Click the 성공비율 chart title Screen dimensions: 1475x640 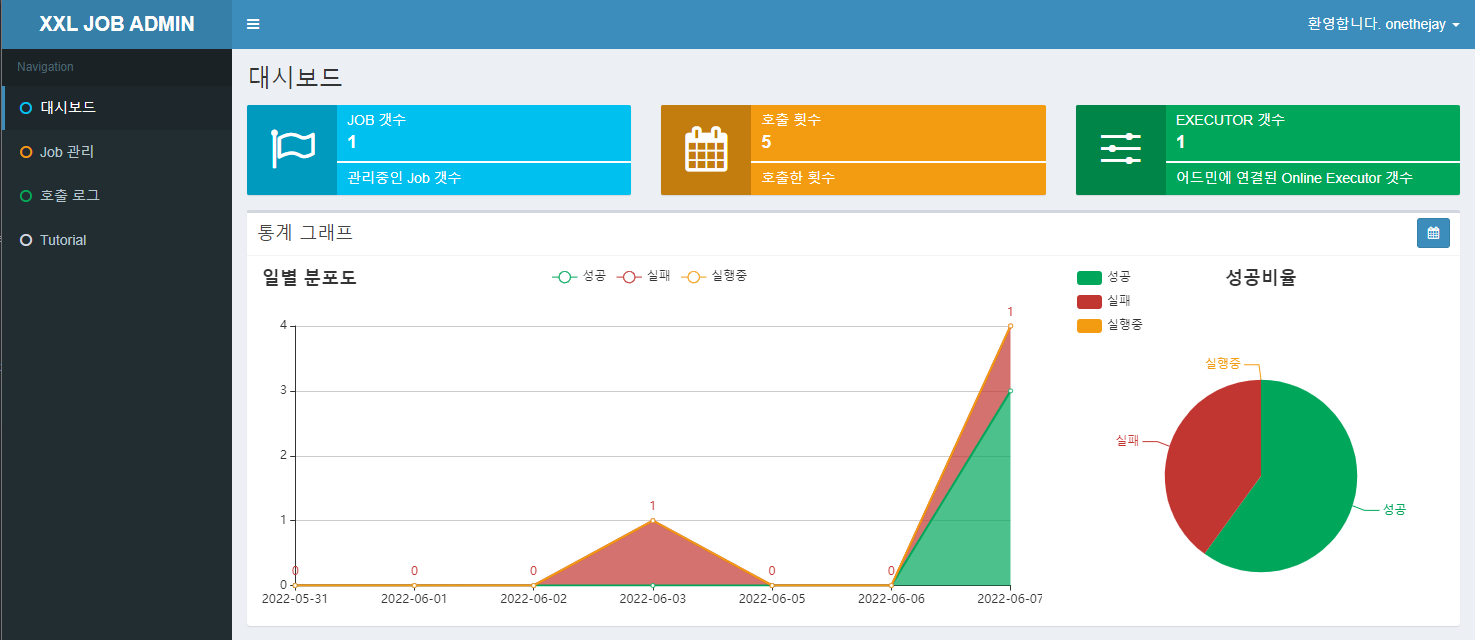1260,278
